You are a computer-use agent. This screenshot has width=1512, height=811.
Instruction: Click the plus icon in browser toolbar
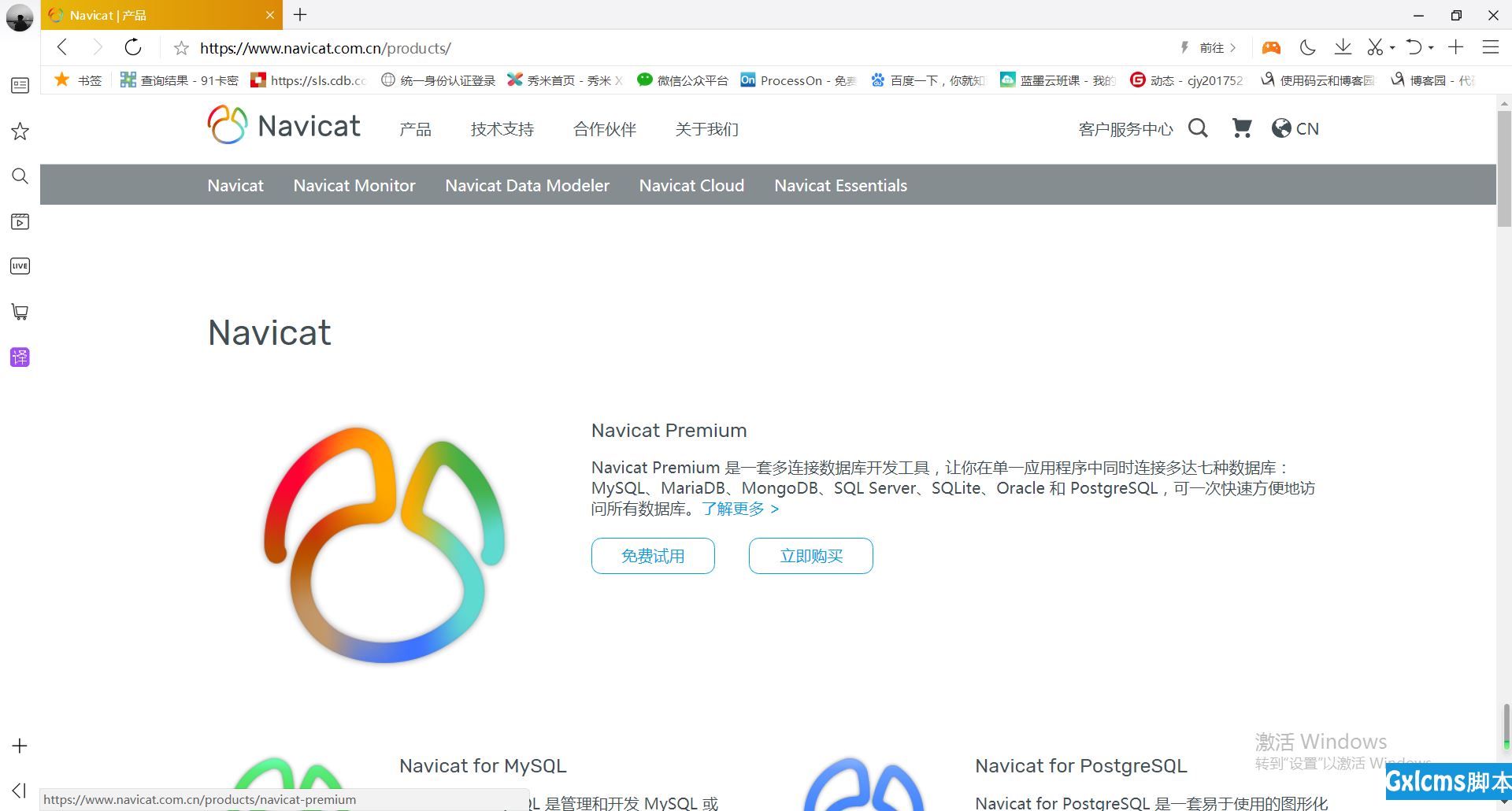point(1455,47)
